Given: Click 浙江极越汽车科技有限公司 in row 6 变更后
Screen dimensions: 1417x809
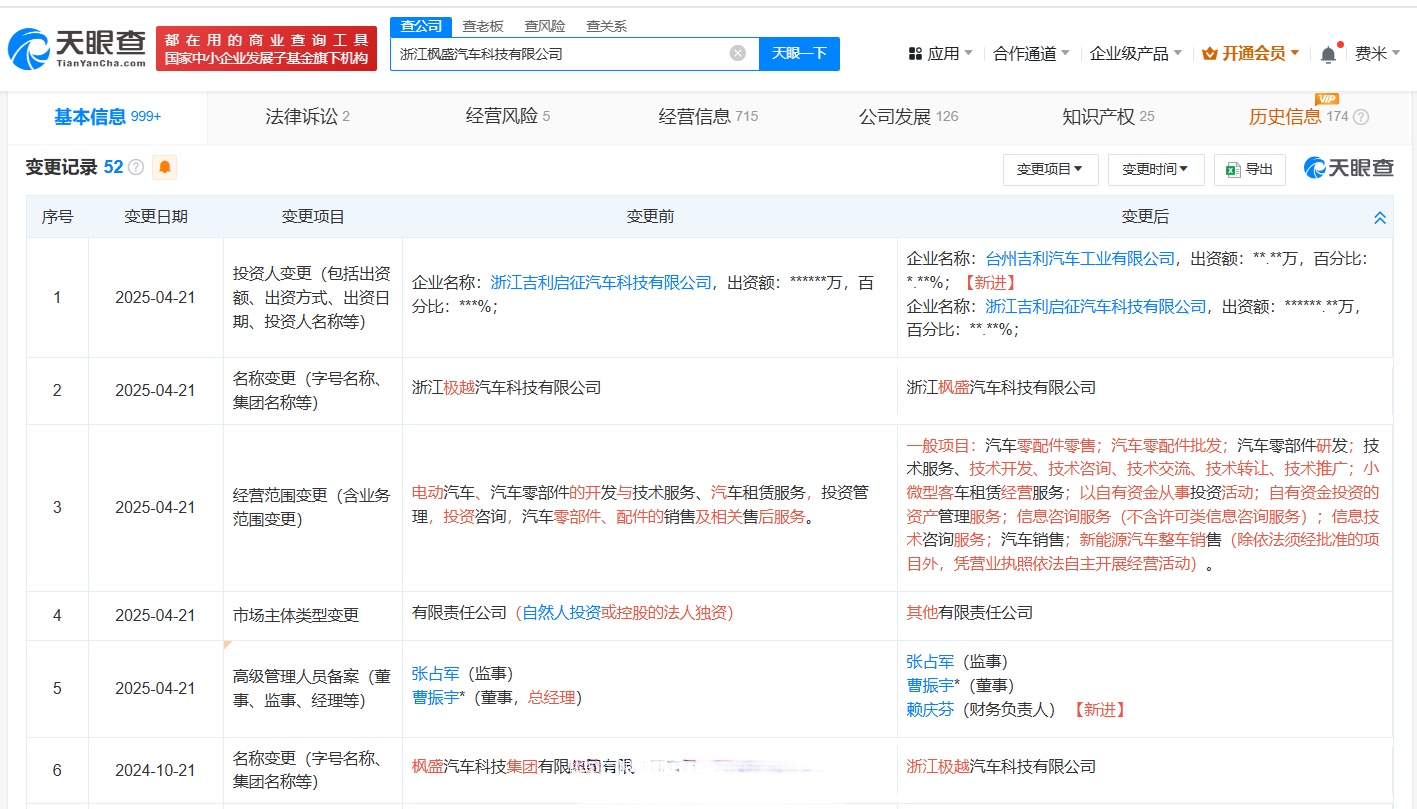Looking at the screenshot, I should point(1001,767).
